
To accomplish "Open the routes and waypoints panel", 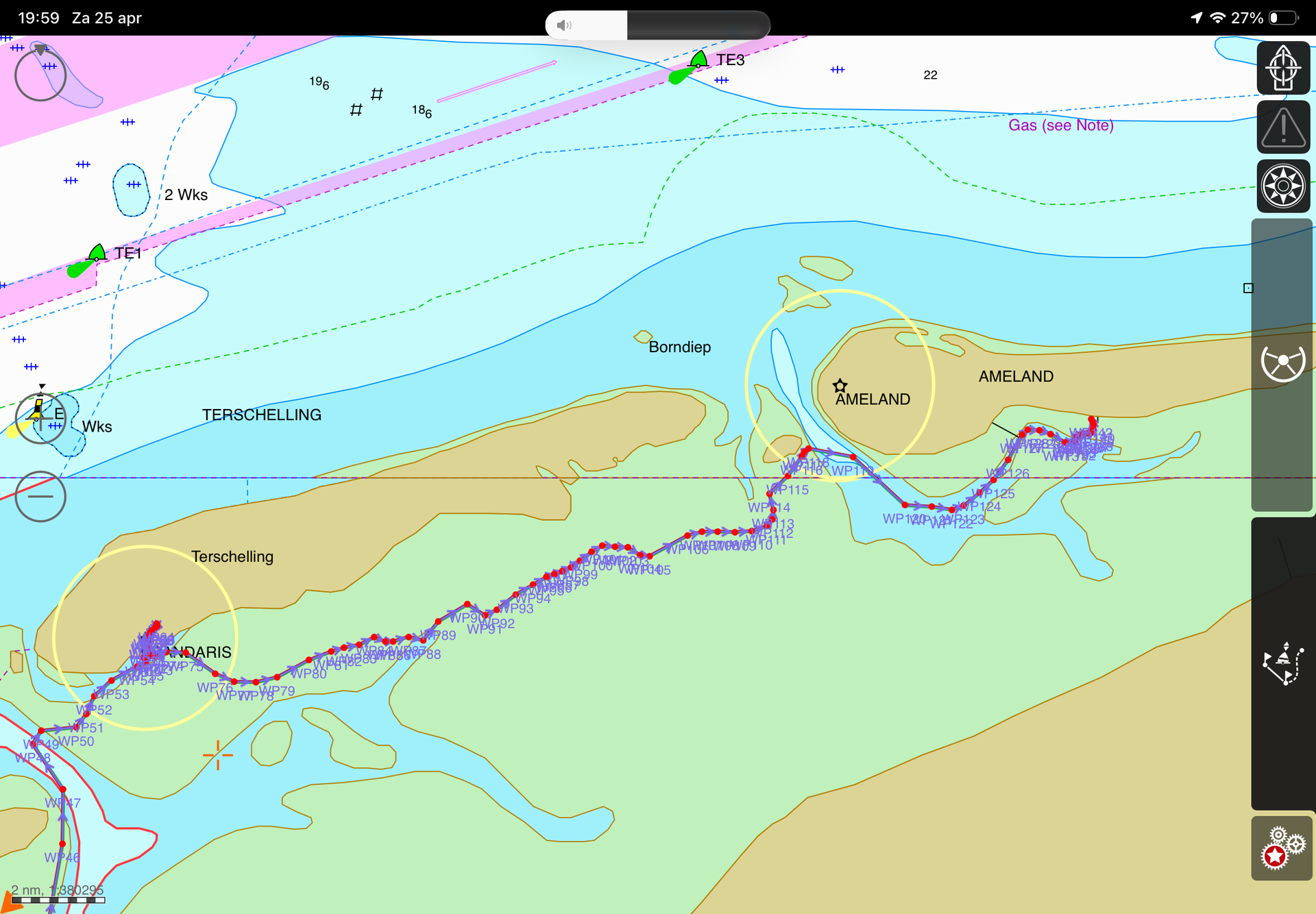I will (1282, 664).
